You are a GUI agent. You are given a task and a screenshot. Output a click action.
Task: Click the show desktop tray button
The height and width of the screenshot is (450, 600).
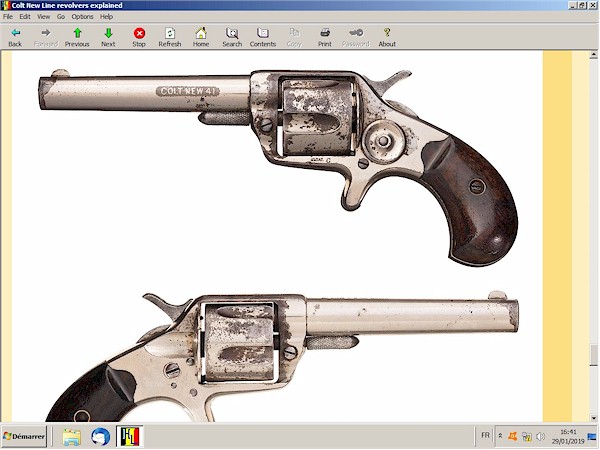click(592, 437)
